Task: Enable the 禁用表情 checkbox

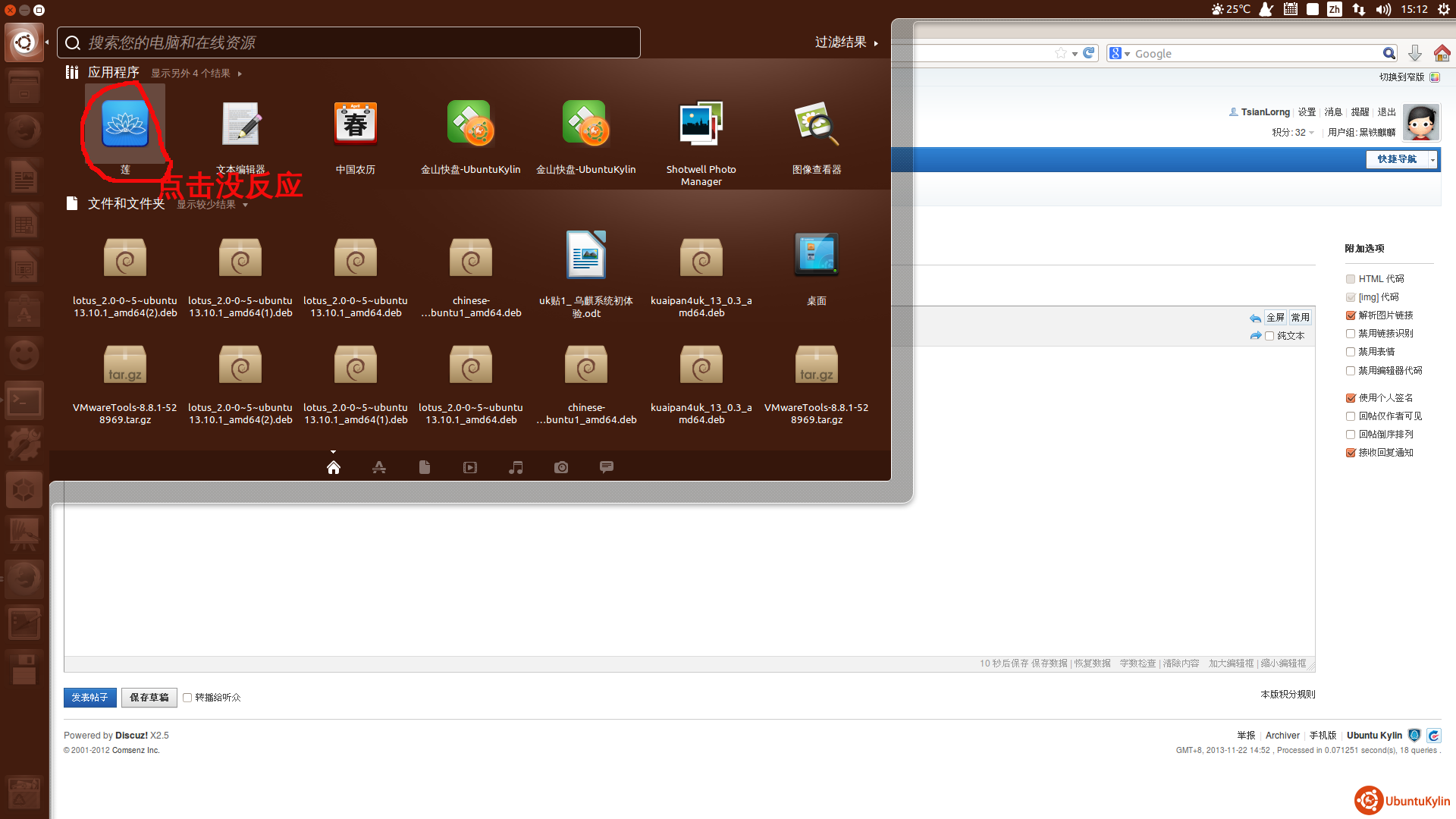Action: pos(1351,352)
